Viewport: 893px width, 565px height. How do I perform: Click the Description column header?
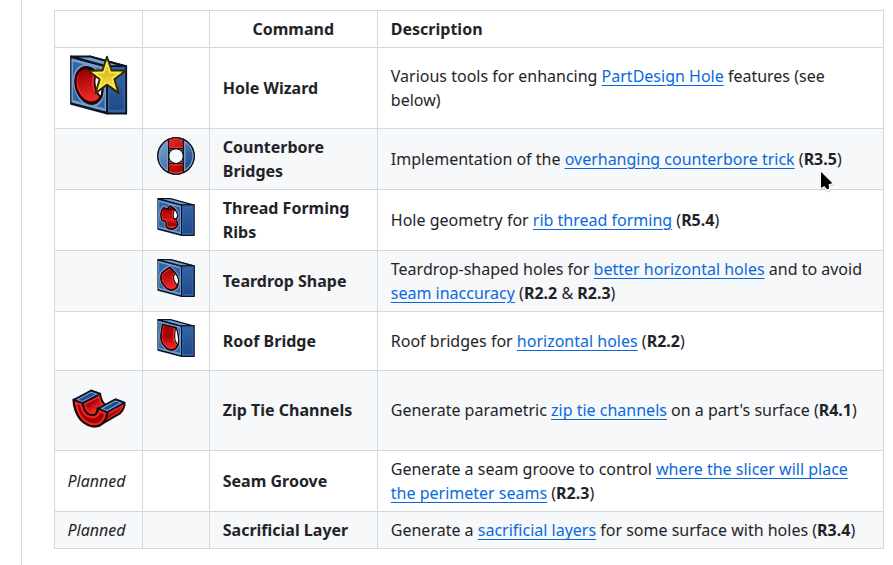pos(436,29)
